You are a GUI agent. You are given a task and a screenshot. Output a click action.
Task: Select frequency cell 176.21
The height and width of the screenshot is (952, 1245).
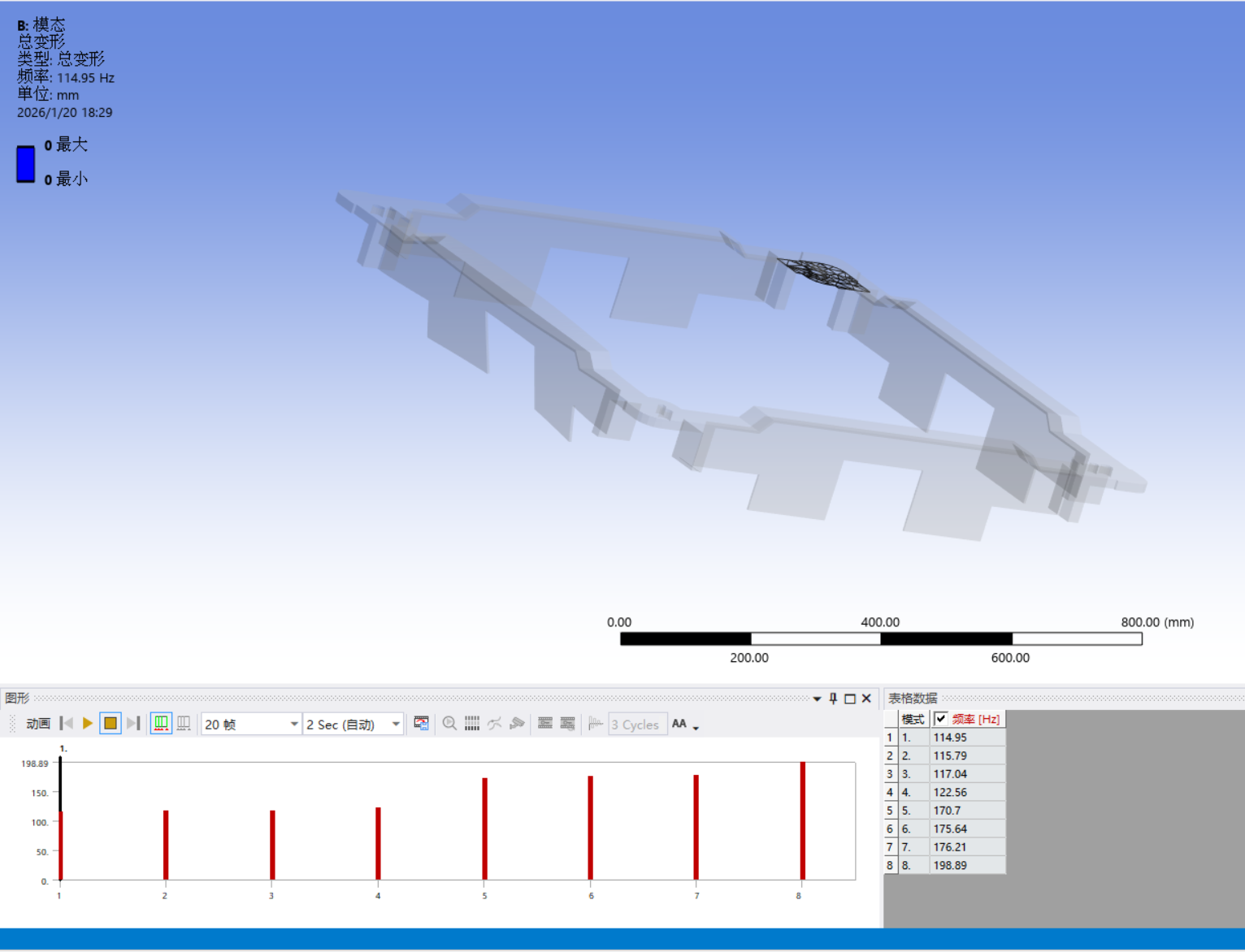[968, 847]
